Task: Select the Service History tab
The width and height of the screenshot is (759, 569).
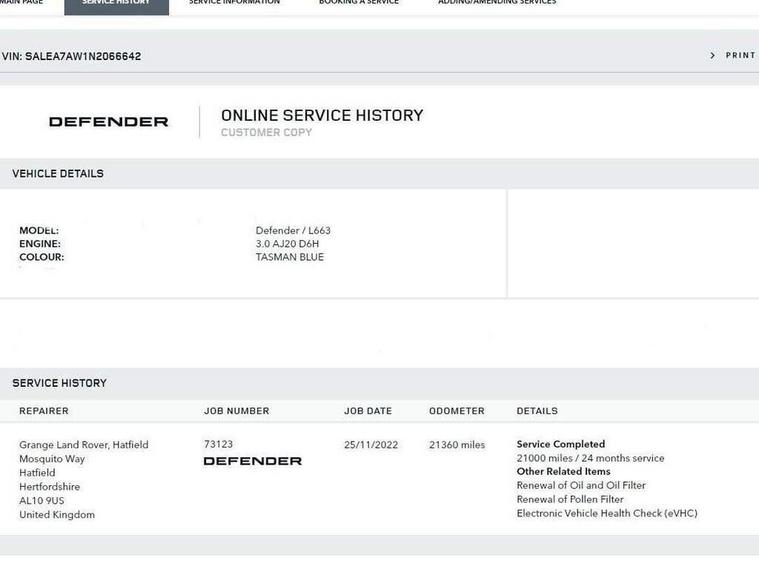Action: (116, 4)
